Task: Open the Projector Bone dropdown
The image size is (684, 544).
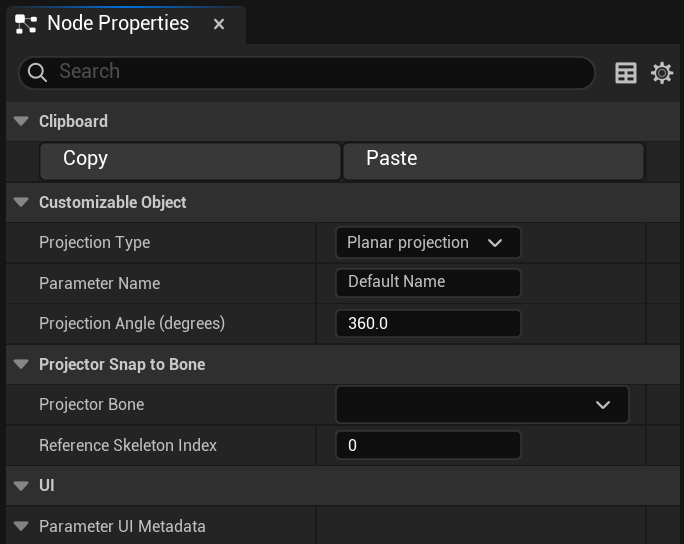Action: [x=482, y=404]
